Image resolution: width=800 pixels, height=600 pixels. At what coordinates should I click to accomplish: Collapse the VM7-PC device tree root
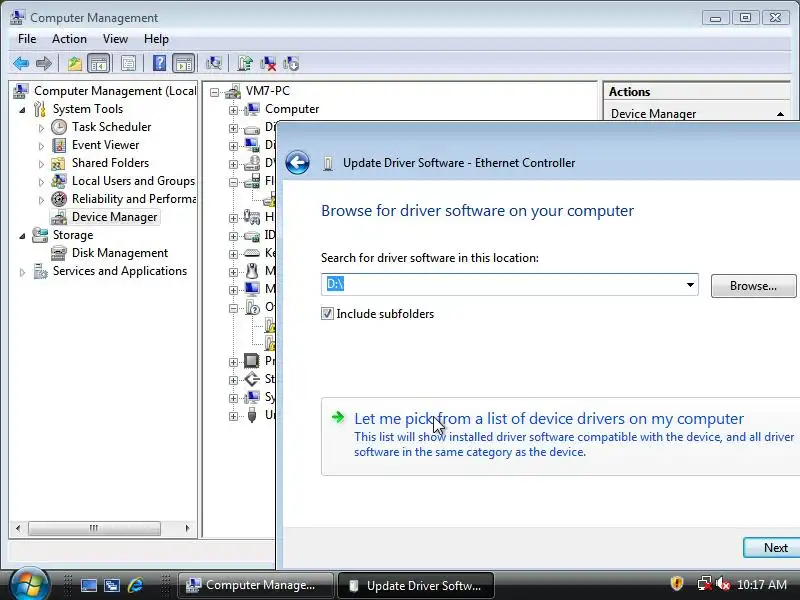click(214, 92)
